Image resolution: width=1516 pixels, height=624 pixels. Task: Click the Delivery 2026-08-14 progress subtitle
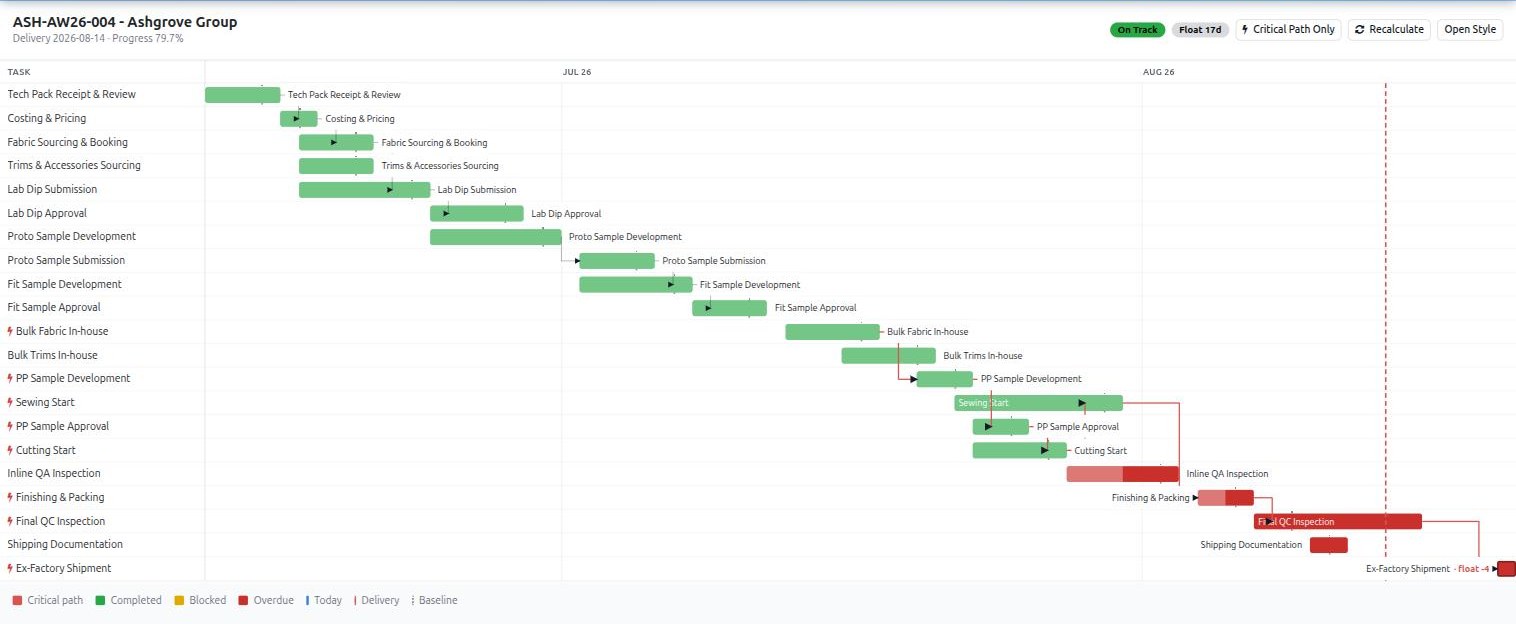[98, 39]
